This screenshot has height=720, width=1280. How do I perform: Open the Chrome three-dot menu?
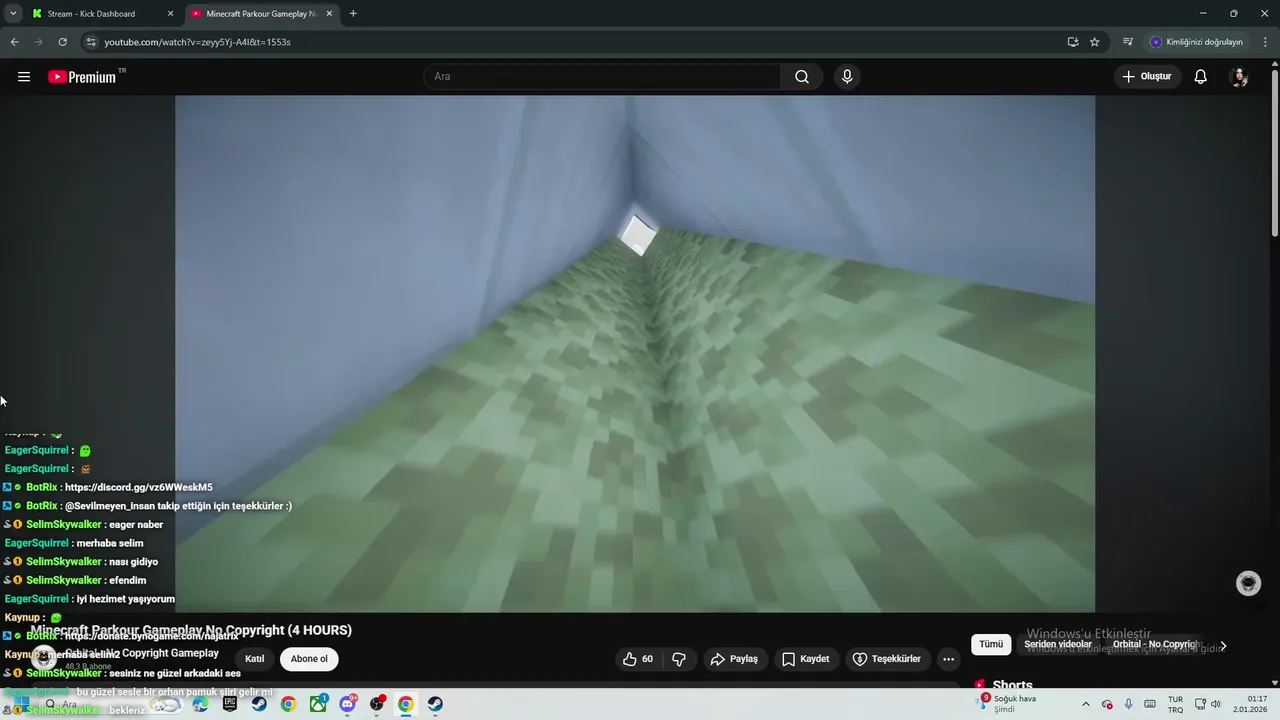click(x=1265, y=42)
